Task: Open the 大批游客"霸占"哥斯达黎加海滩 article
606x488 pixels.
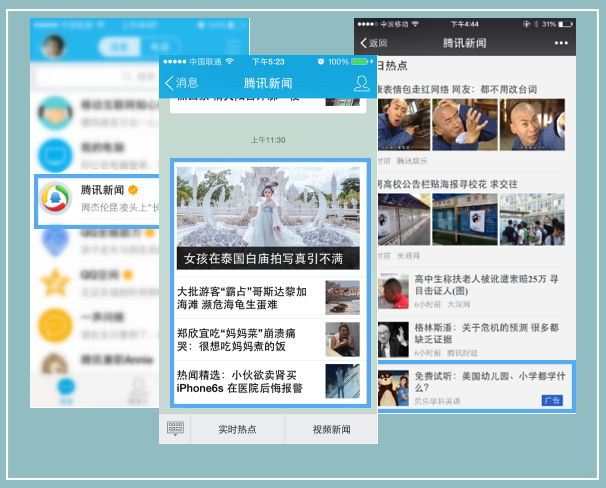Action: [268, 298]
